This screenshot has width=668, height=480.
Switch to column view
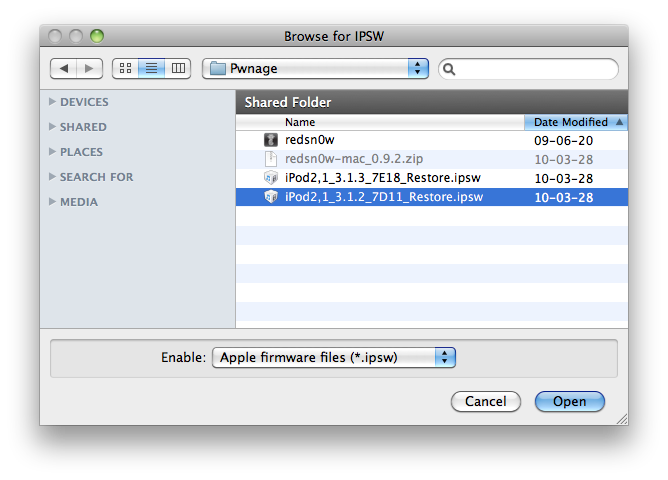tap(178, 69)
